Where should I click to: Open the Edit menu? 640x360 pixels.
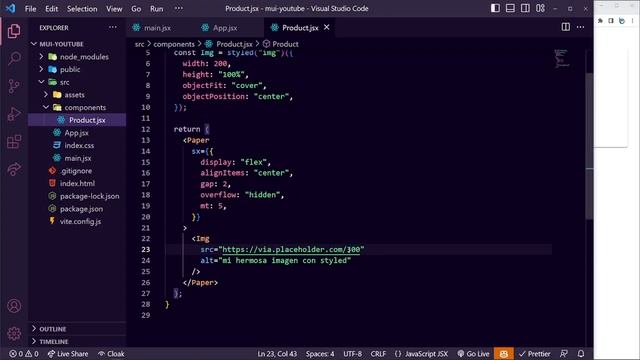point(51,9)
